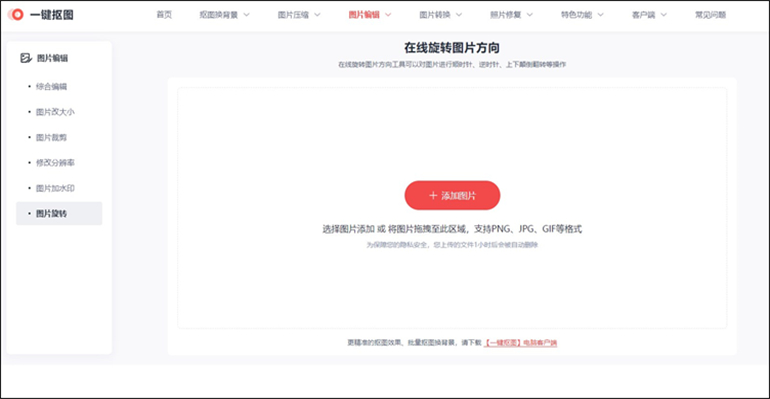
Task: Expand the 图片压缩 dropdown chevron
Action: tap(317, 15)
